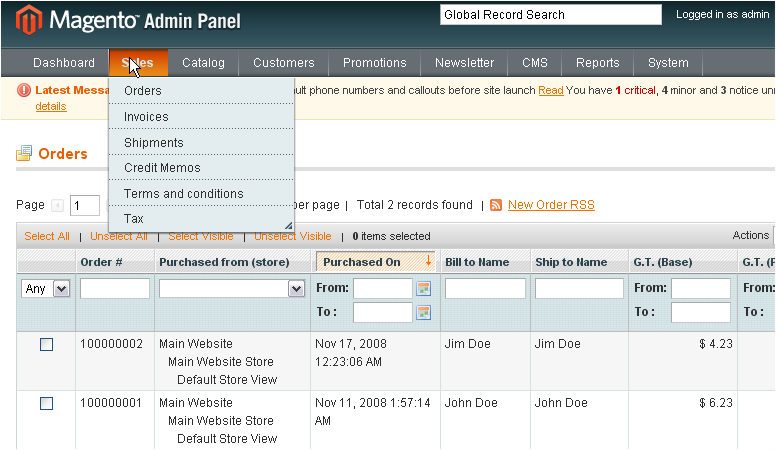Image resolution: width=776 pixels, height=450 pixels.
Task: Click the previous page arrow icon
Action: pos(57,206)
